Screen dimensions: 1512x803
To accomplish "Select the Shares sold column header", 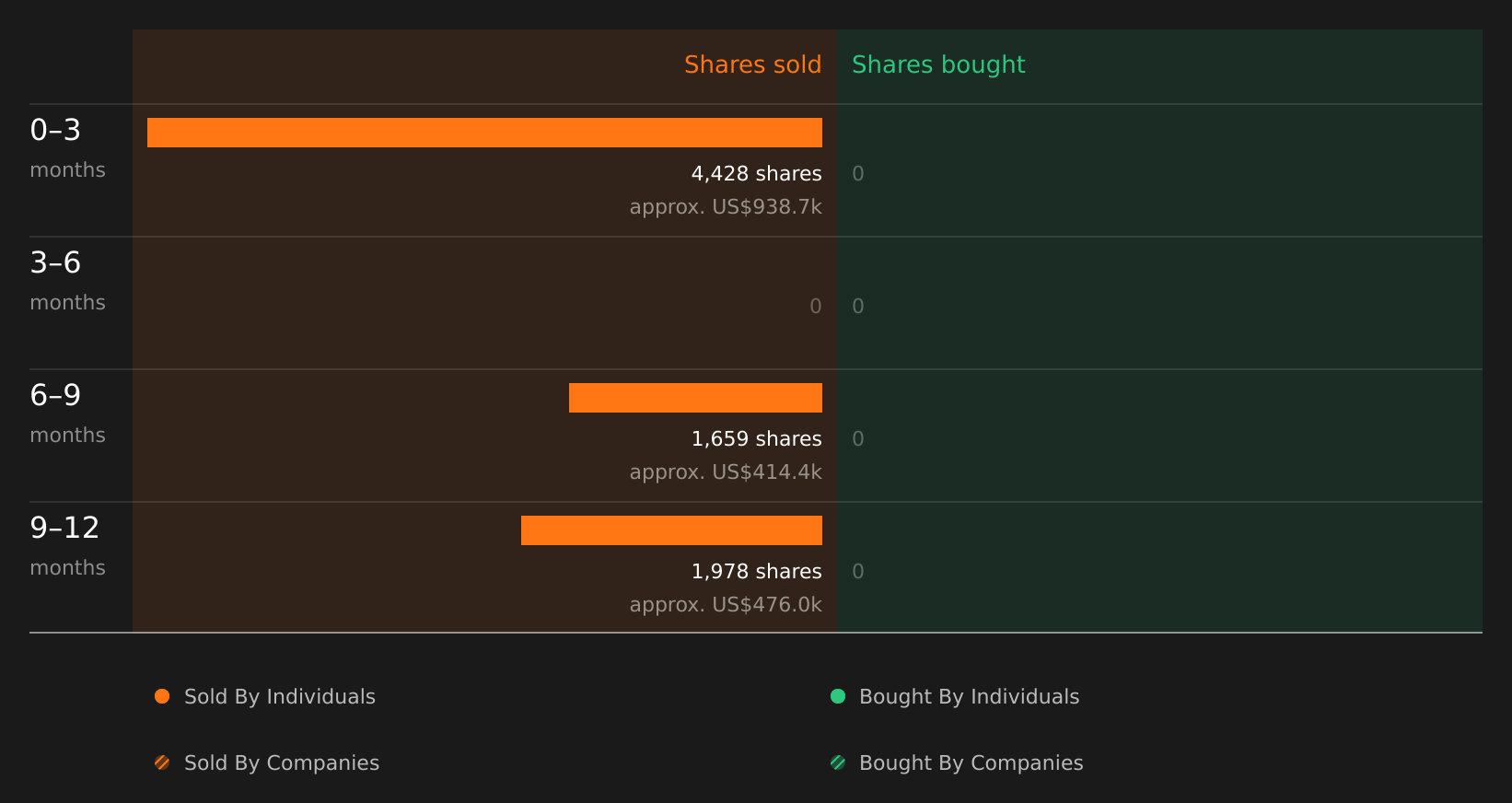I will [753, 64].
